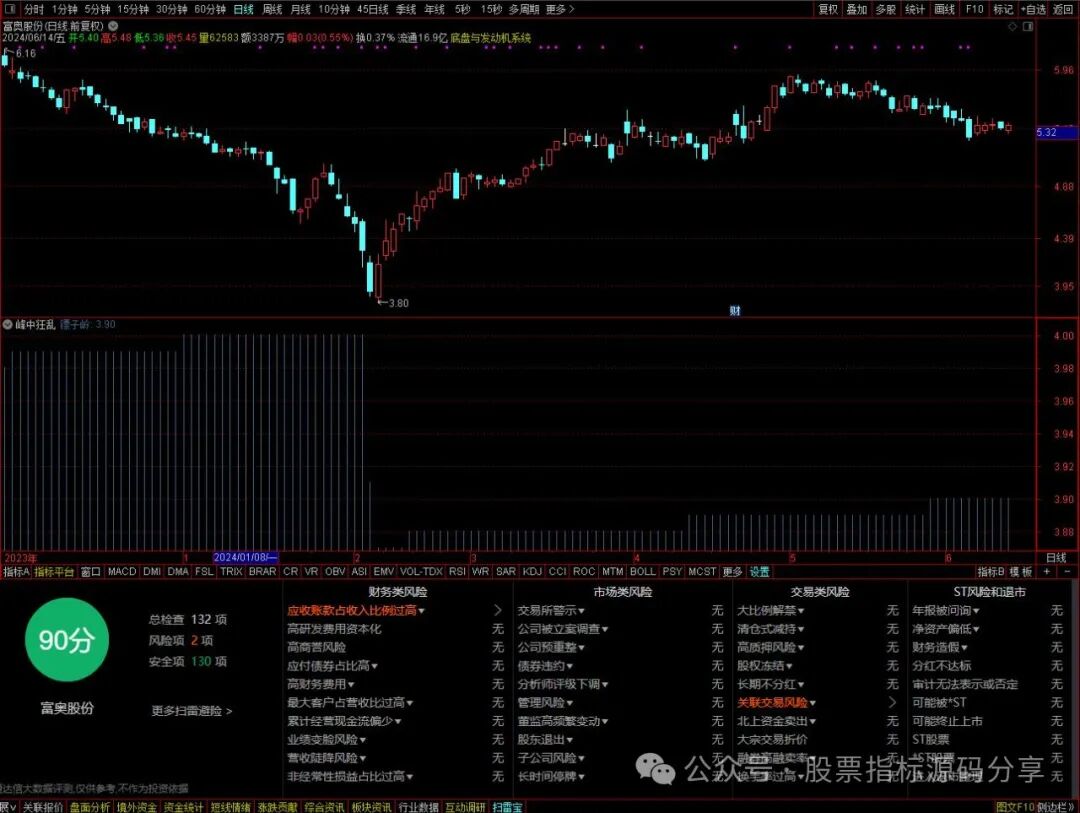
Task: Expand 更多 periods at top
Action: (559, 9)
